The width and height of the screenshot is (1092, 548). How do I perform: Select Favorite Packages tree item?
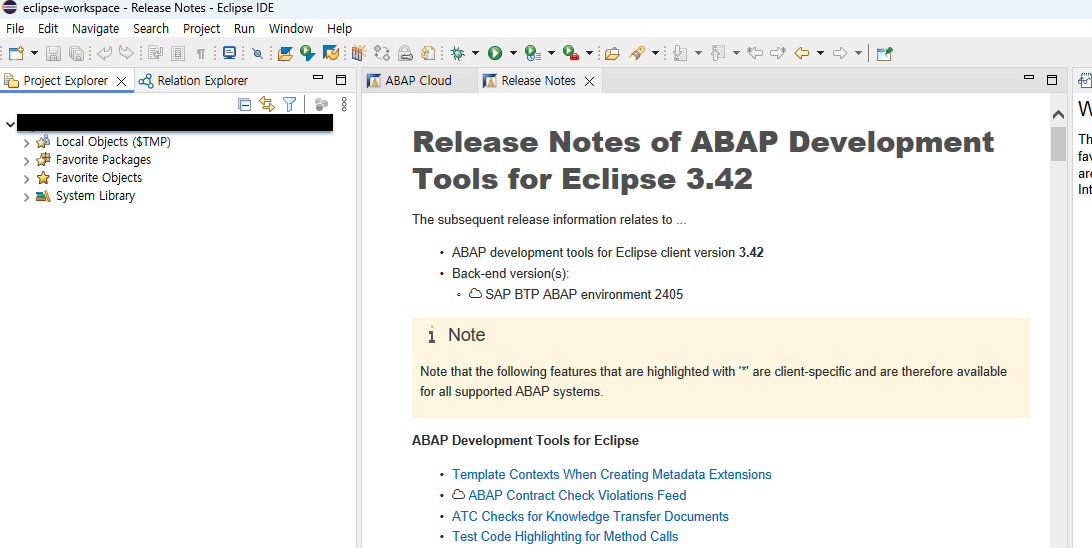103,159
